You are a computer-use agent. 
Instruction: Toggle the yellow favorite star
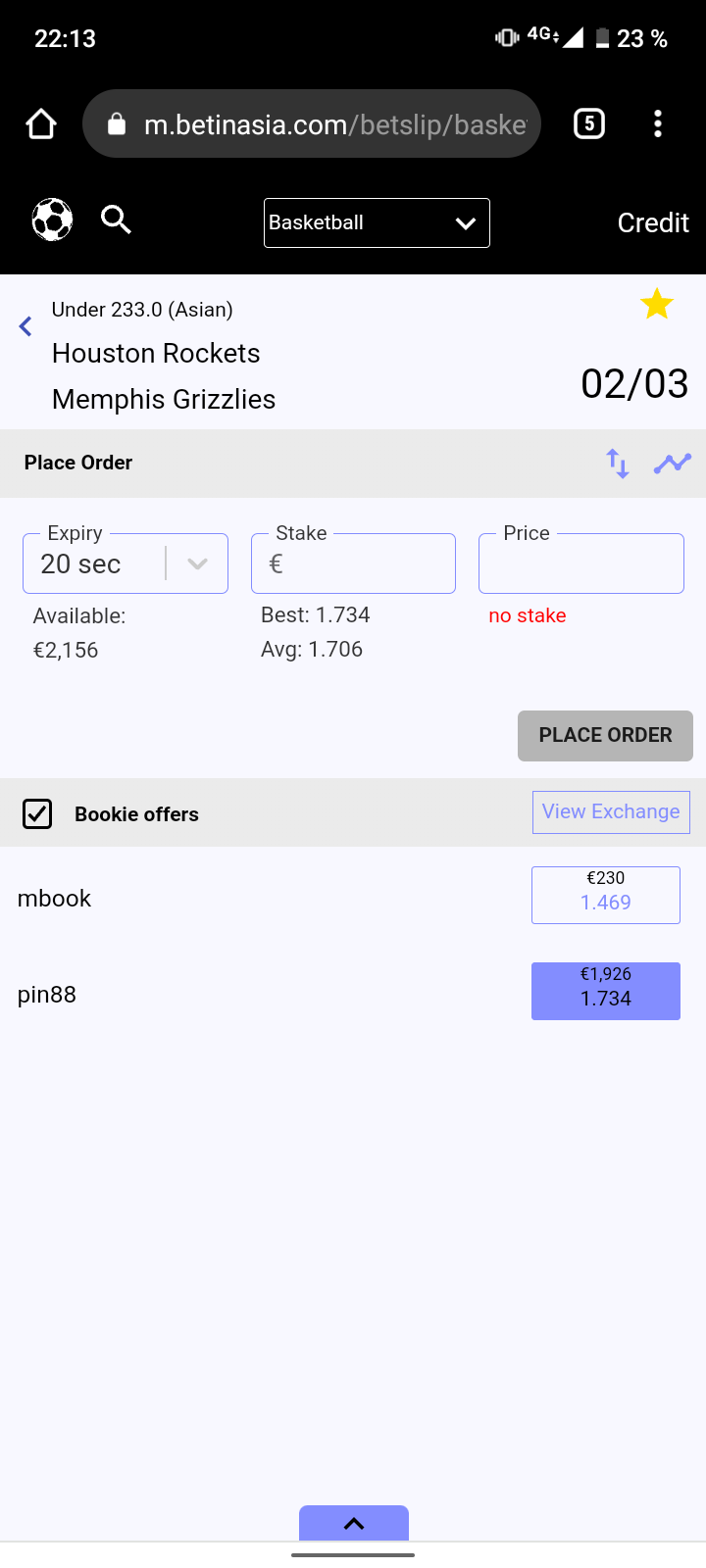pos(656,305)
